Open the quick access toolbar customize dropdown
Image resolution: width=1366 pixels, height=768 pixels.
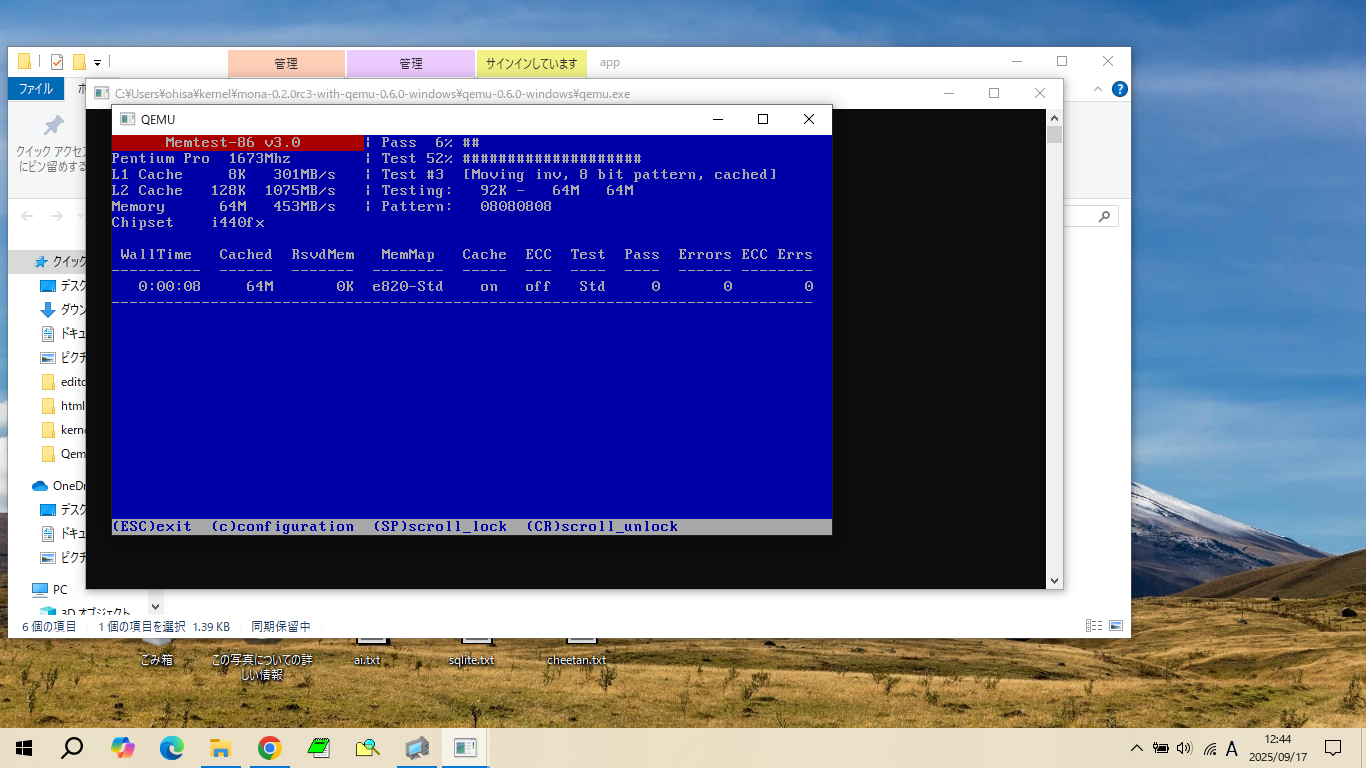point(97,63)
